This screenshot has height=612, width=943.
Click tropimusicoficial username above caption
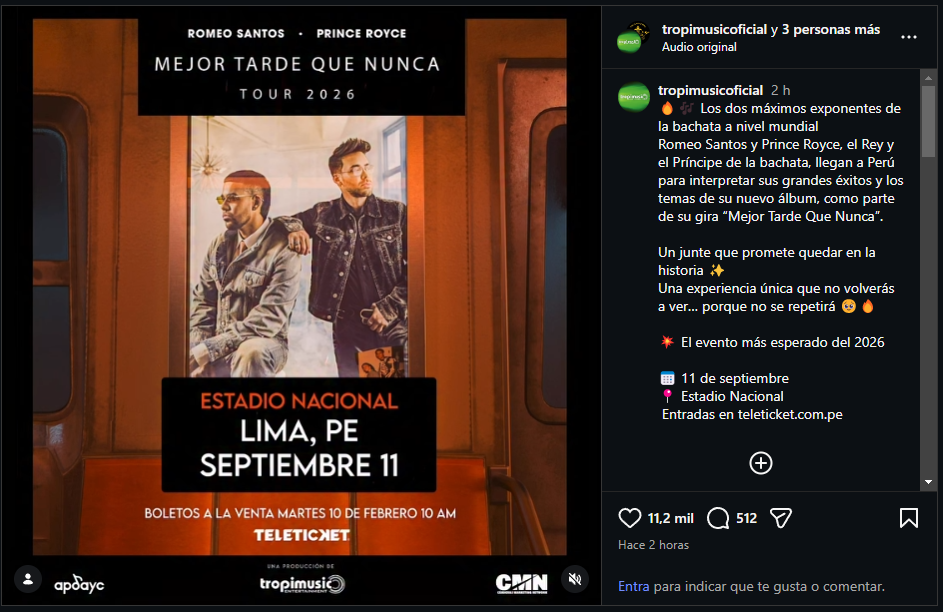coord(710,90)
